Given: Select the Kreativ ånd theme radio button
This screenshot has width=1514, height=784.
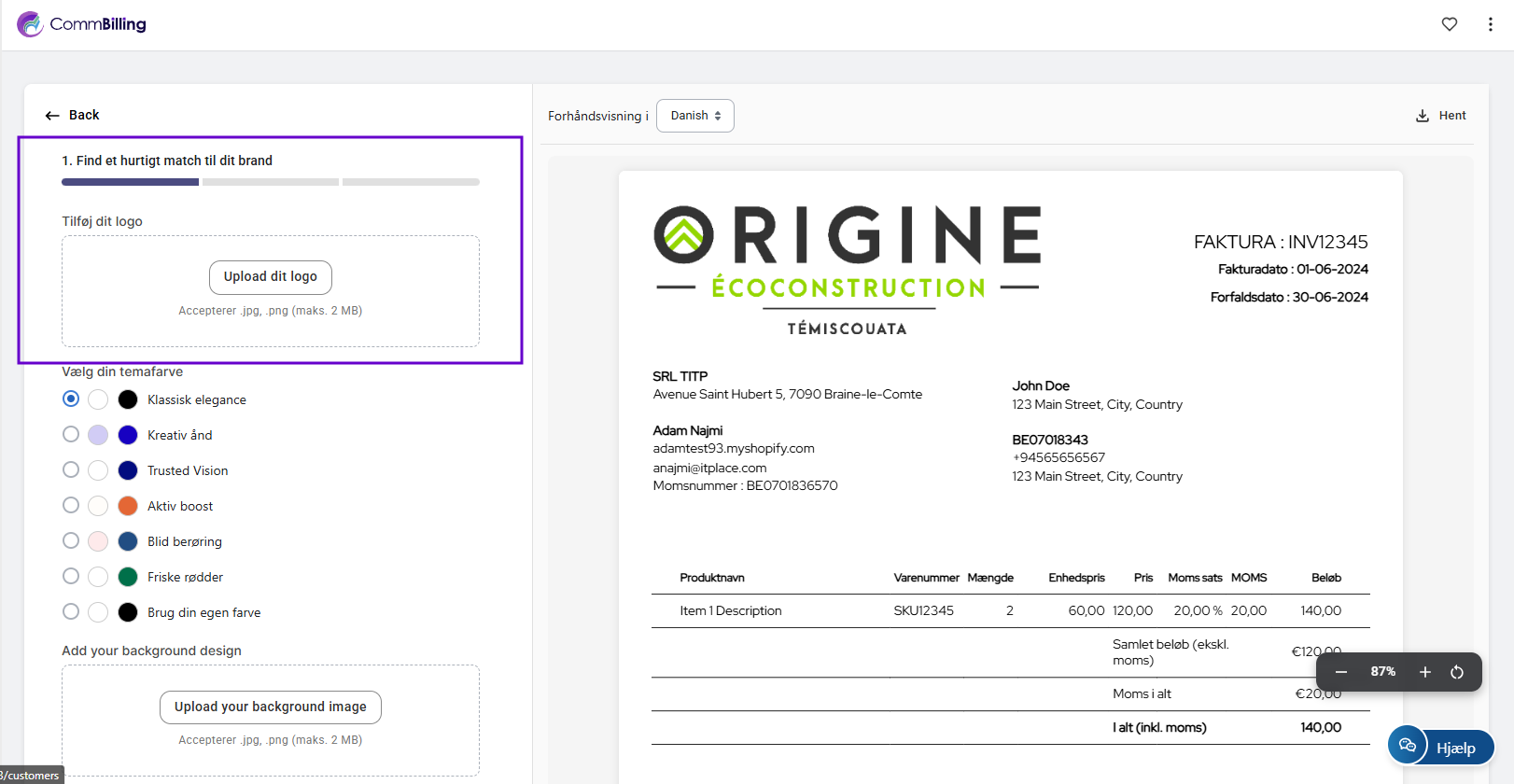Looking at the screenshot, I should [71, 435].
